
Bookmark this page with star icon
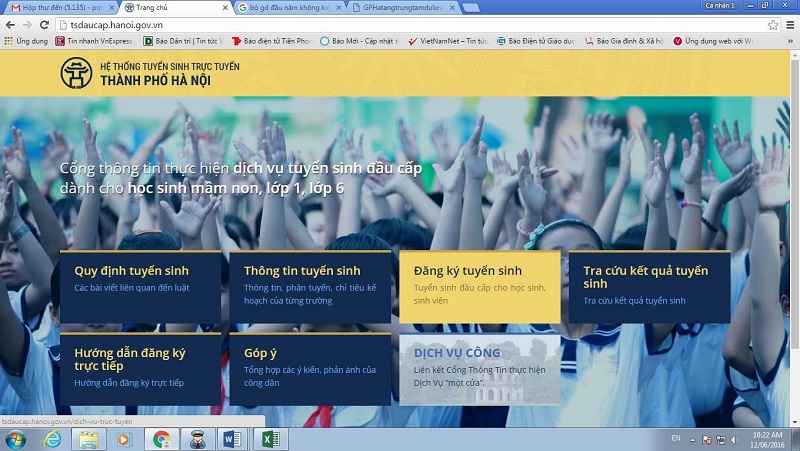[773, 24]
